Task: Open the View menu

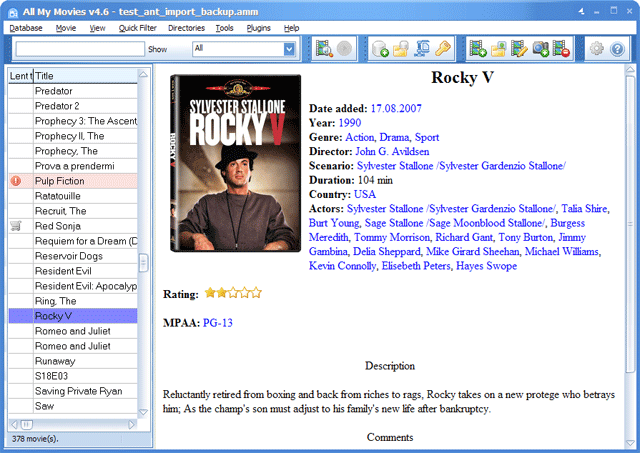Action: click(98, 28)
